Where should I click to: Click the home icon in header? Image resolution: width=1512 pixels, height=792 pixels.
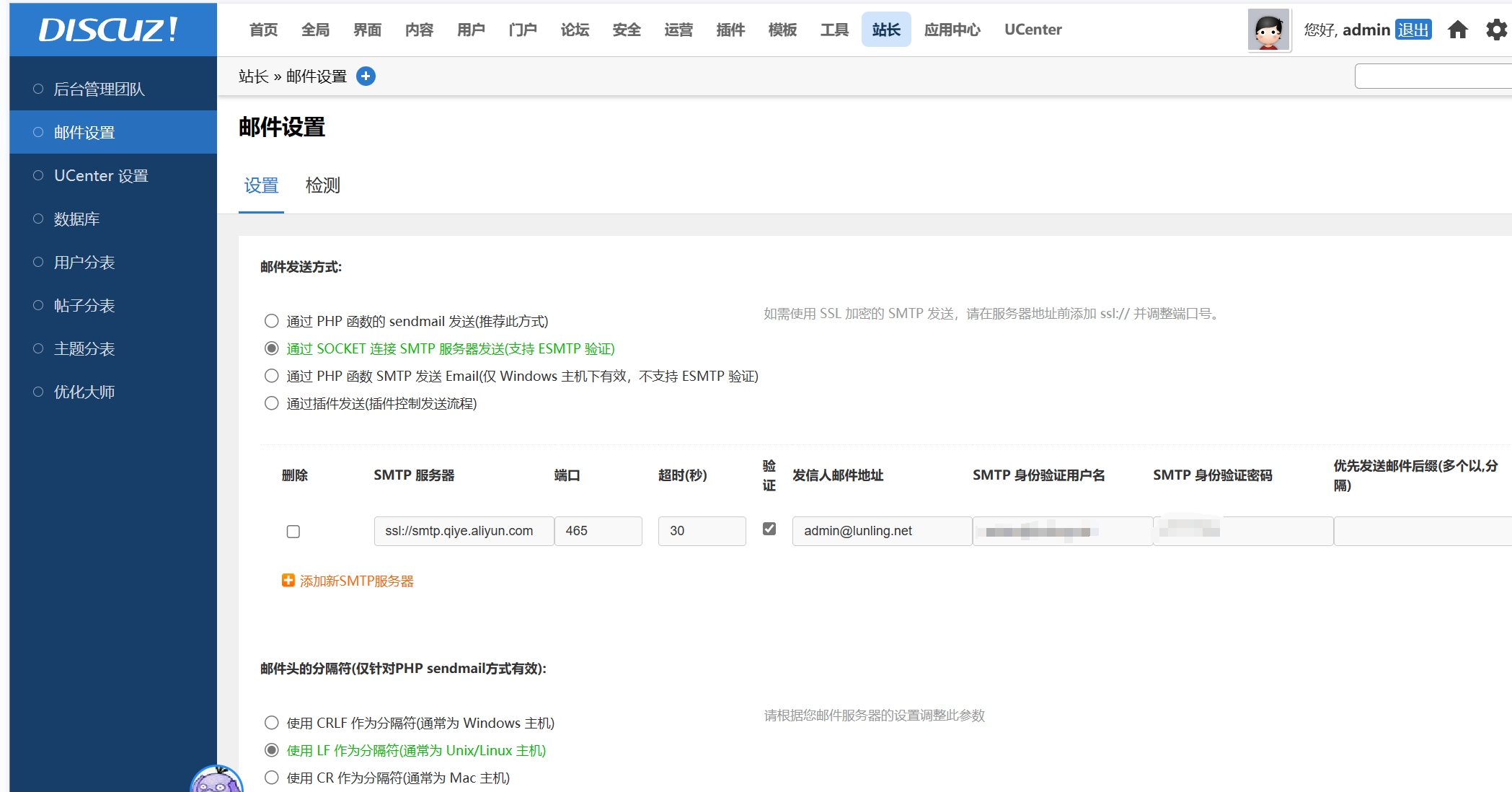(1458, 30)
